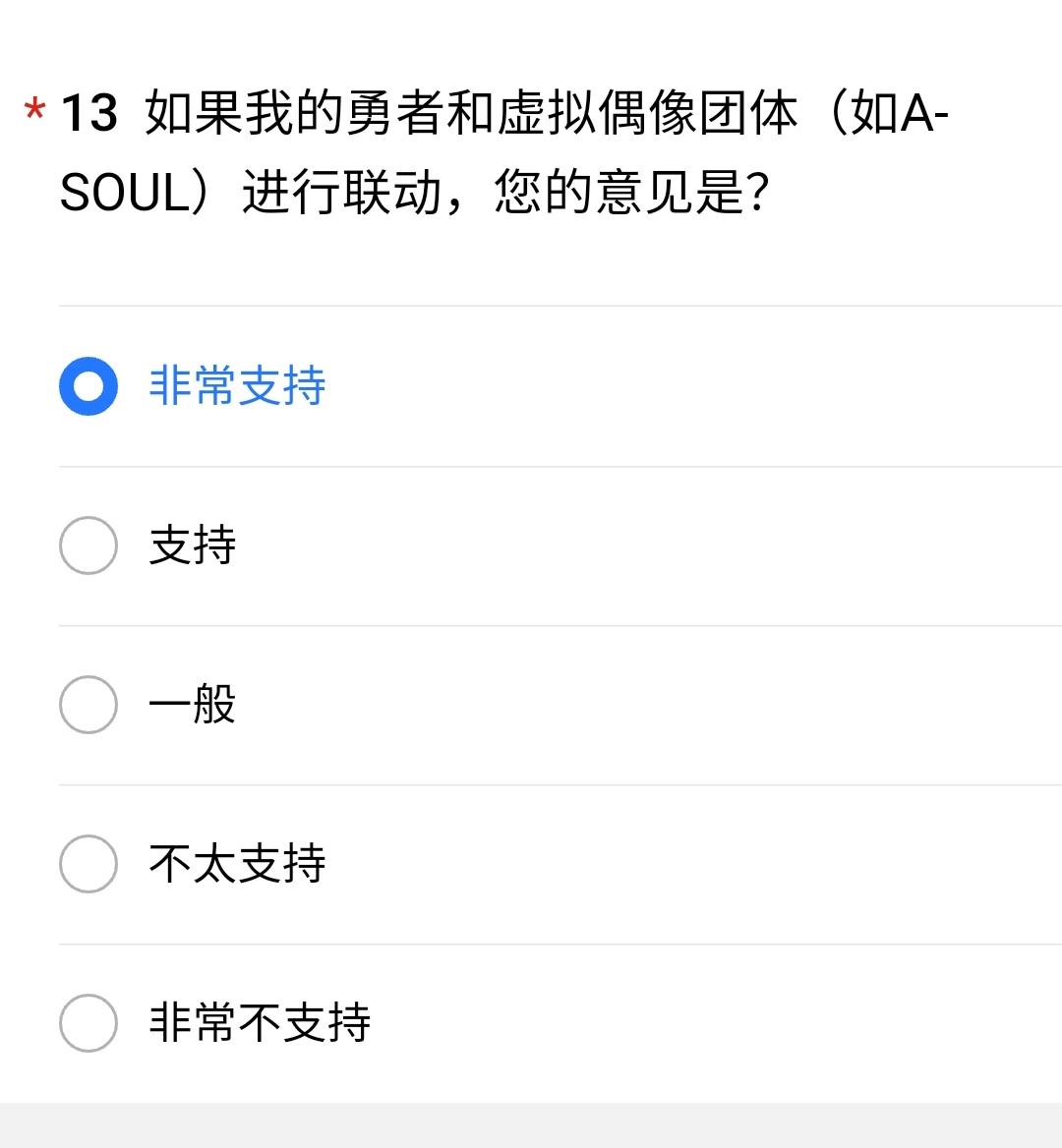Tap the 不太支持 text label
Screen dimensions: 1062x1148
pyautogui.click(x=237, y=864)
